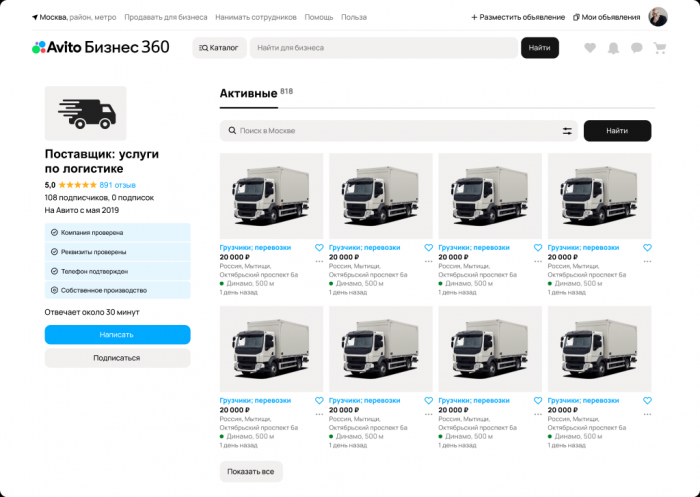
Task: Open three-dot menu of the first listing
Action: point(319,262)
